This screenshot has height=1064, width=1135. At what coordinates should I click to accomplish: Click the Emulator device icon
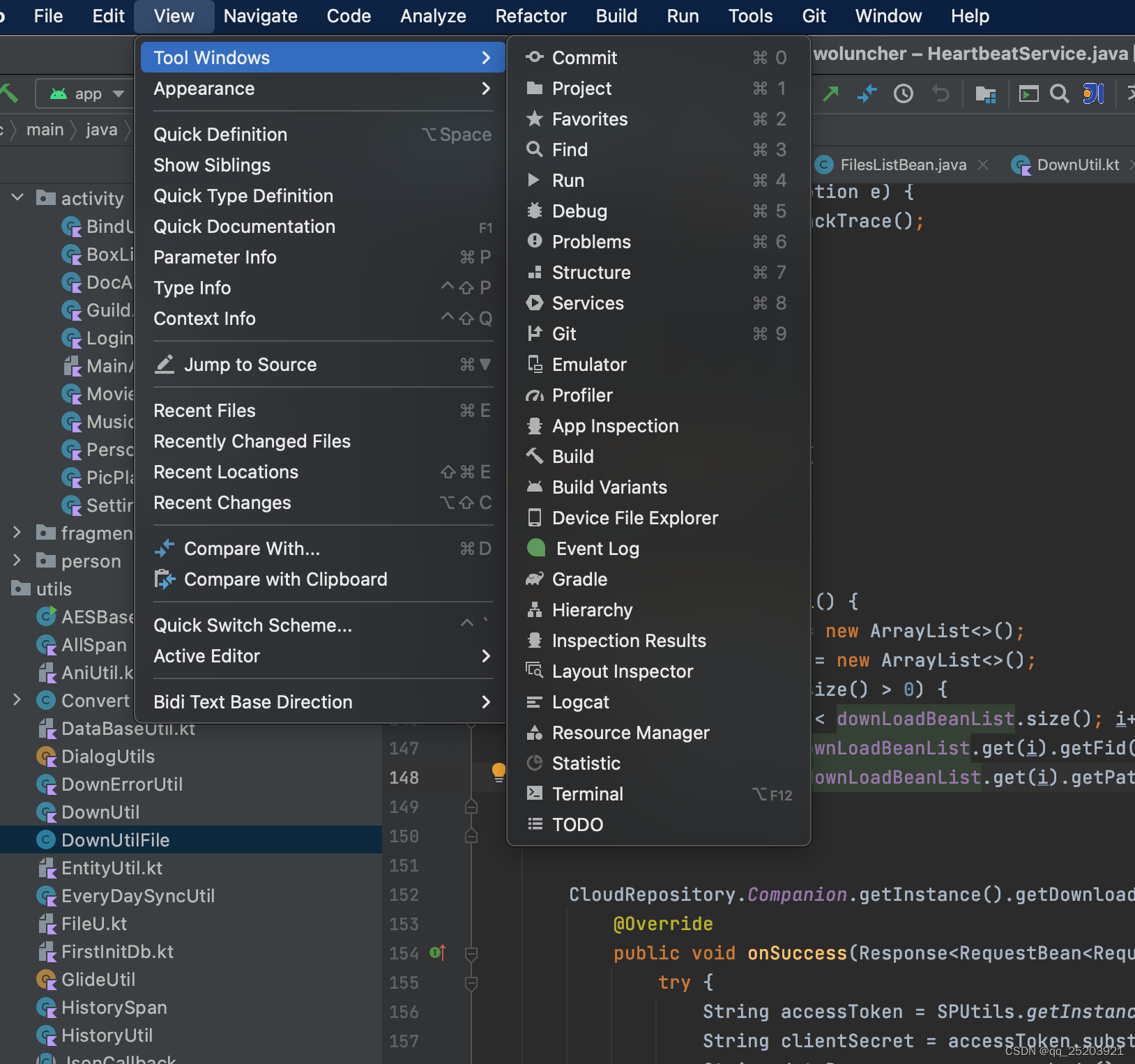coord(535,365)
